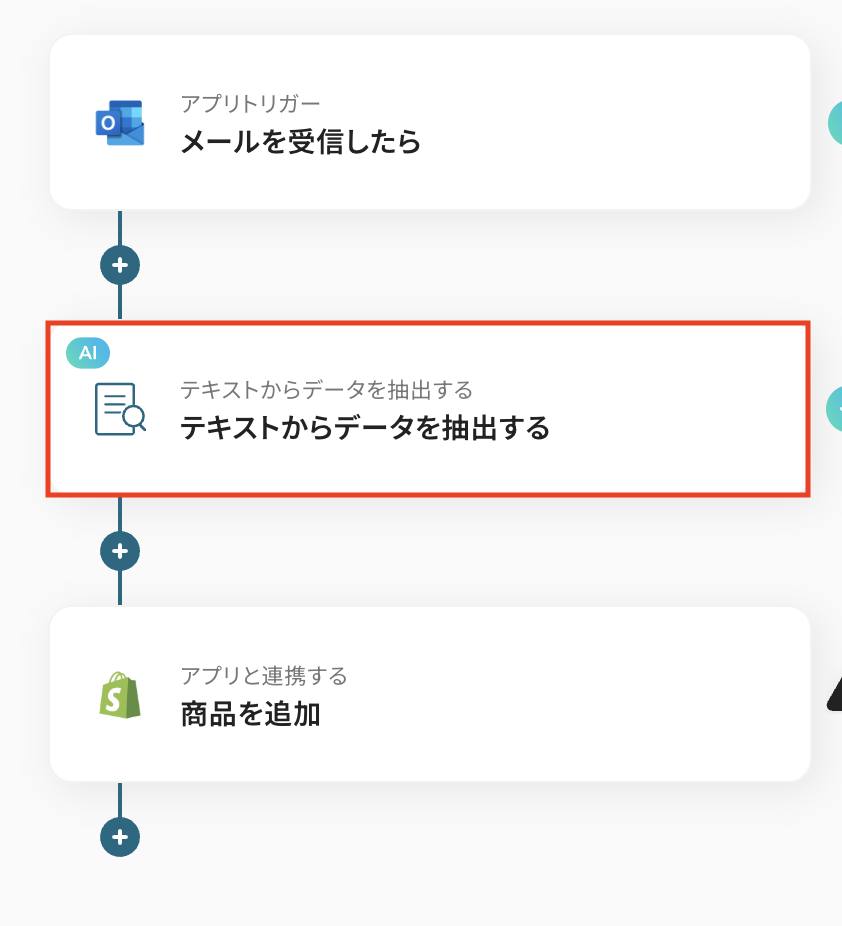Click gray テキストからデータを抽出する subtitle
The image size is (842, 926).
(x=326, y=389)
